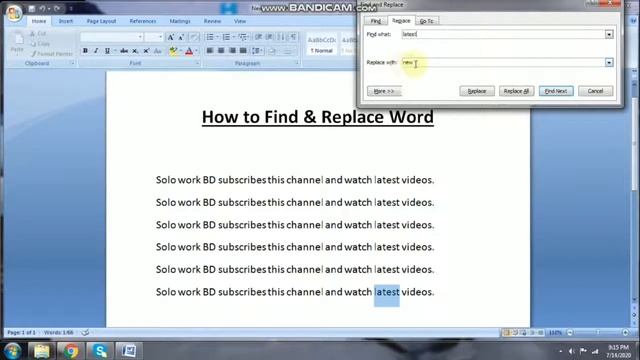Adjust the zoom slider in status bar
Image resolution: width=640 pixels, height=360 pixels.
(x=598, y=333)
